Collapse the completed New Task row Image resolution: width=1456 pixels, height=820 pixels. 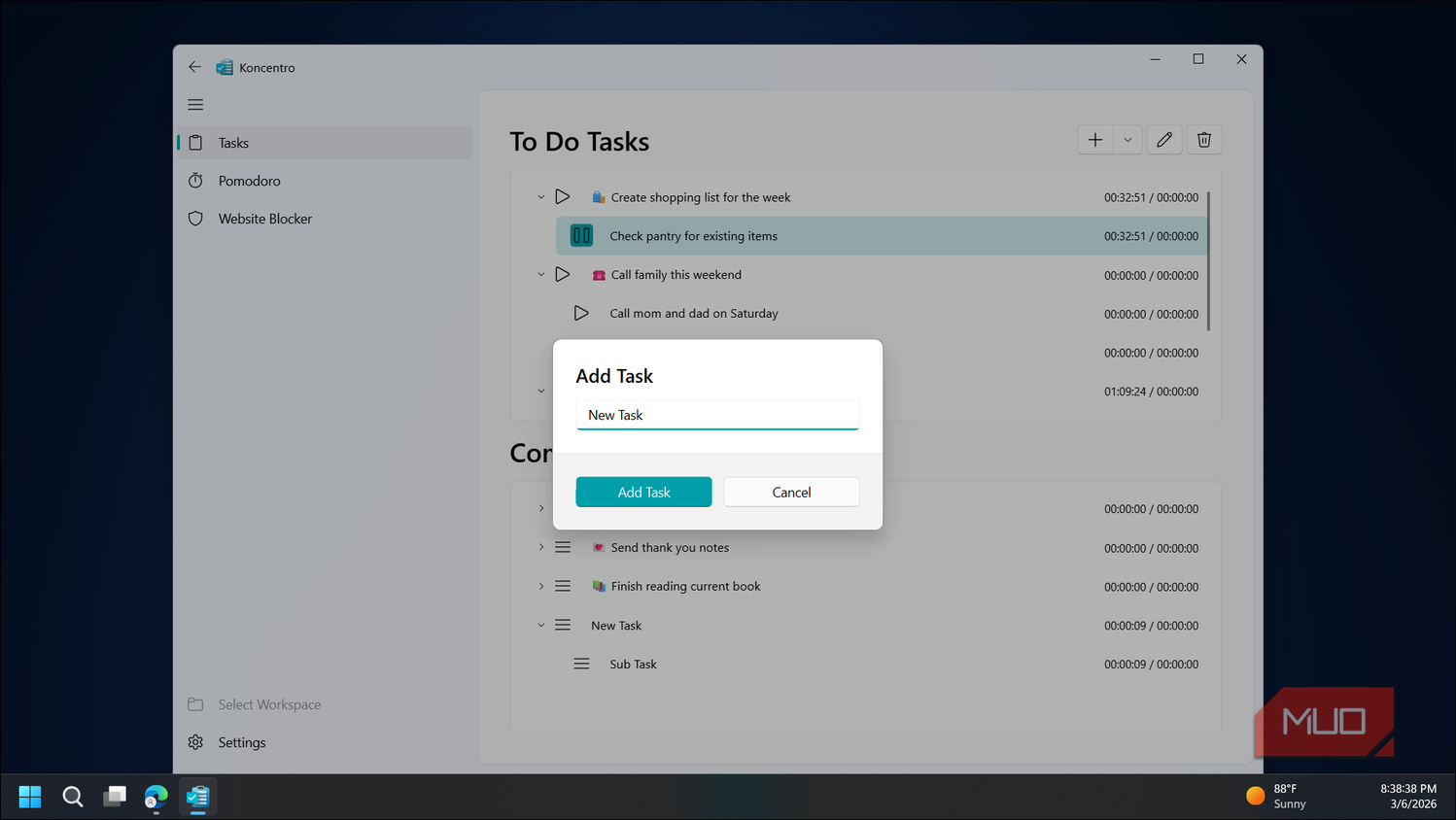(541, 625)
